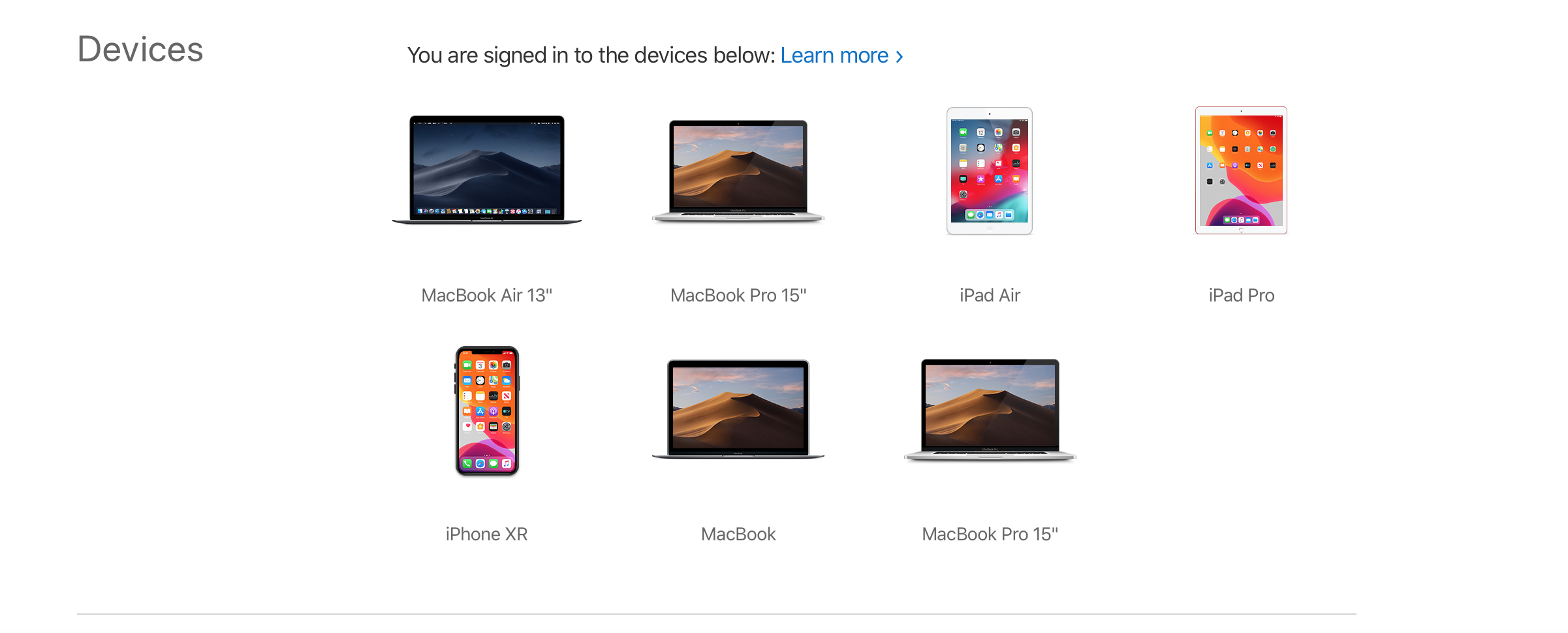Click the MacBook text label
The width and height of the screenshot is (1568, 633).
(738, 534)
